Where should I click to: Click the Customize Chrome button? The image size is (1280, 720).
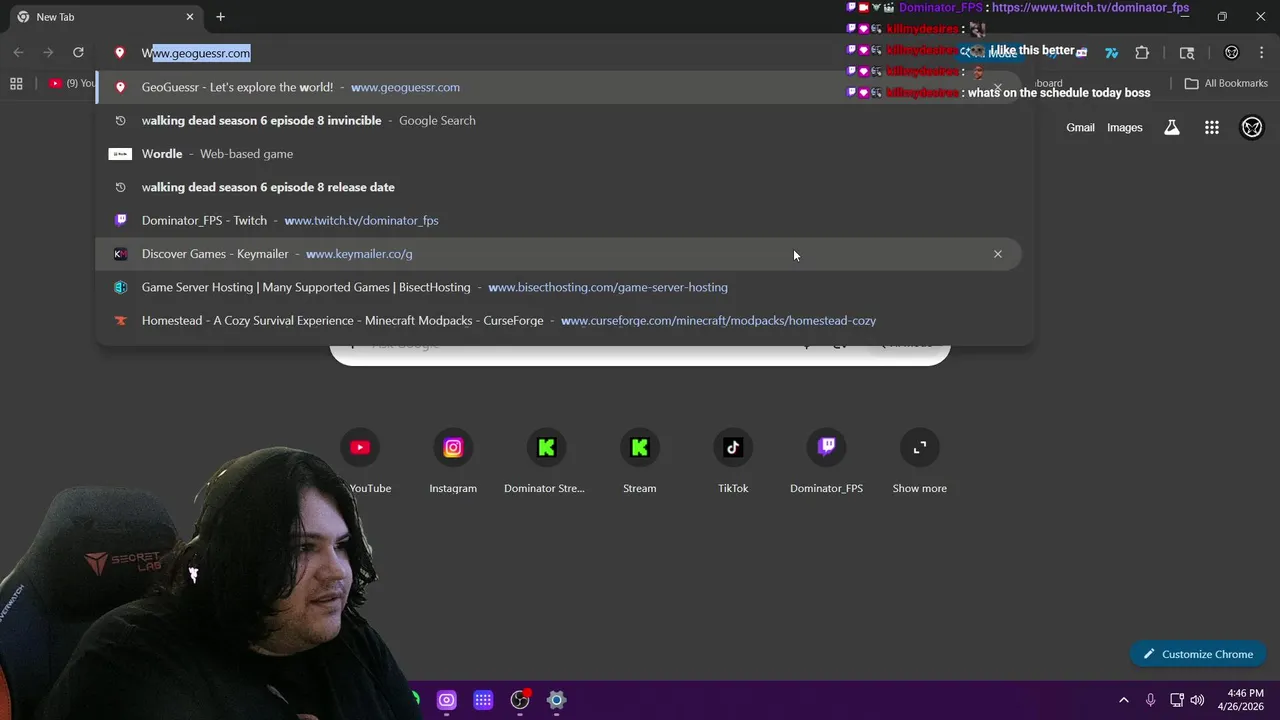point(1198,654)
